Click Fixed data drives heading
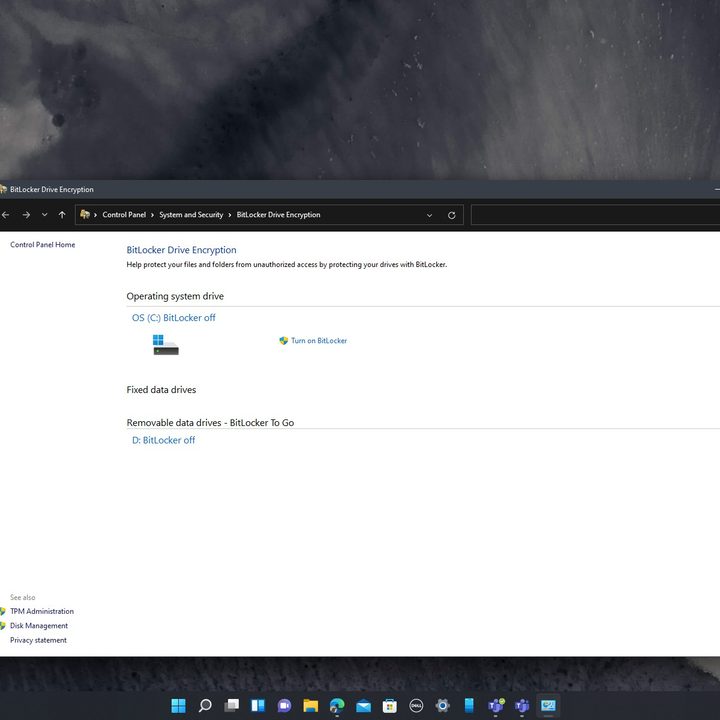The image size is (720, 720). pyautogui.click(x=161, y=389)
